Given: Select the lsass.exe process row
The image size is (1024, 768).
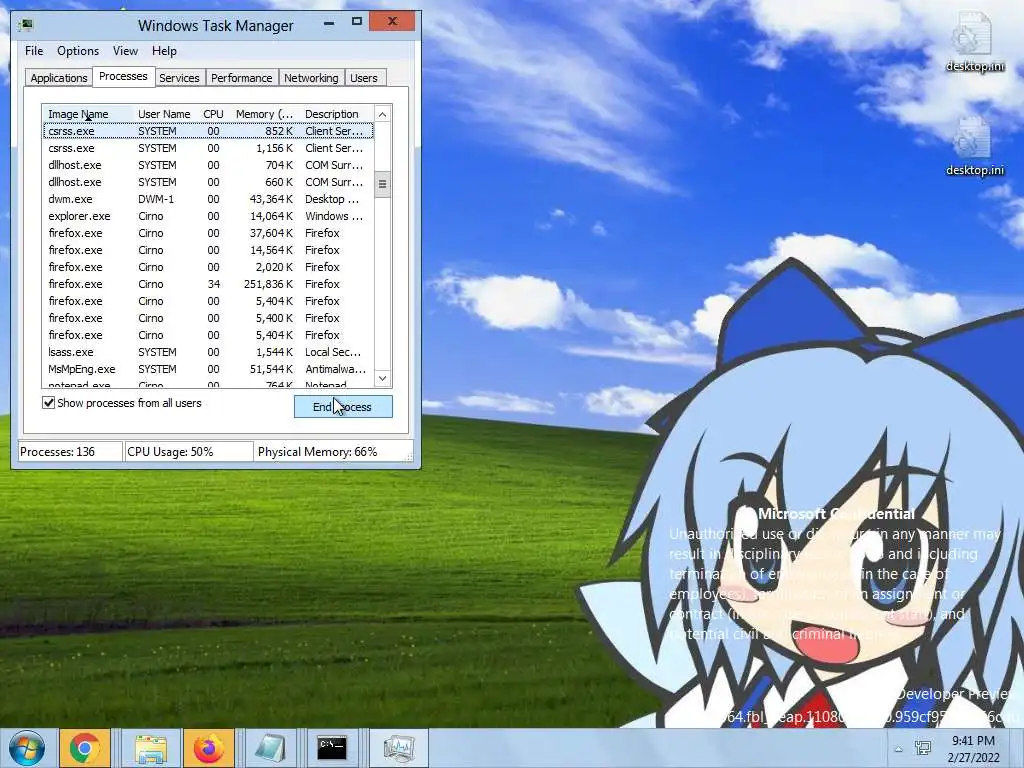Looking at the screenshot, I should coord(208,351).
